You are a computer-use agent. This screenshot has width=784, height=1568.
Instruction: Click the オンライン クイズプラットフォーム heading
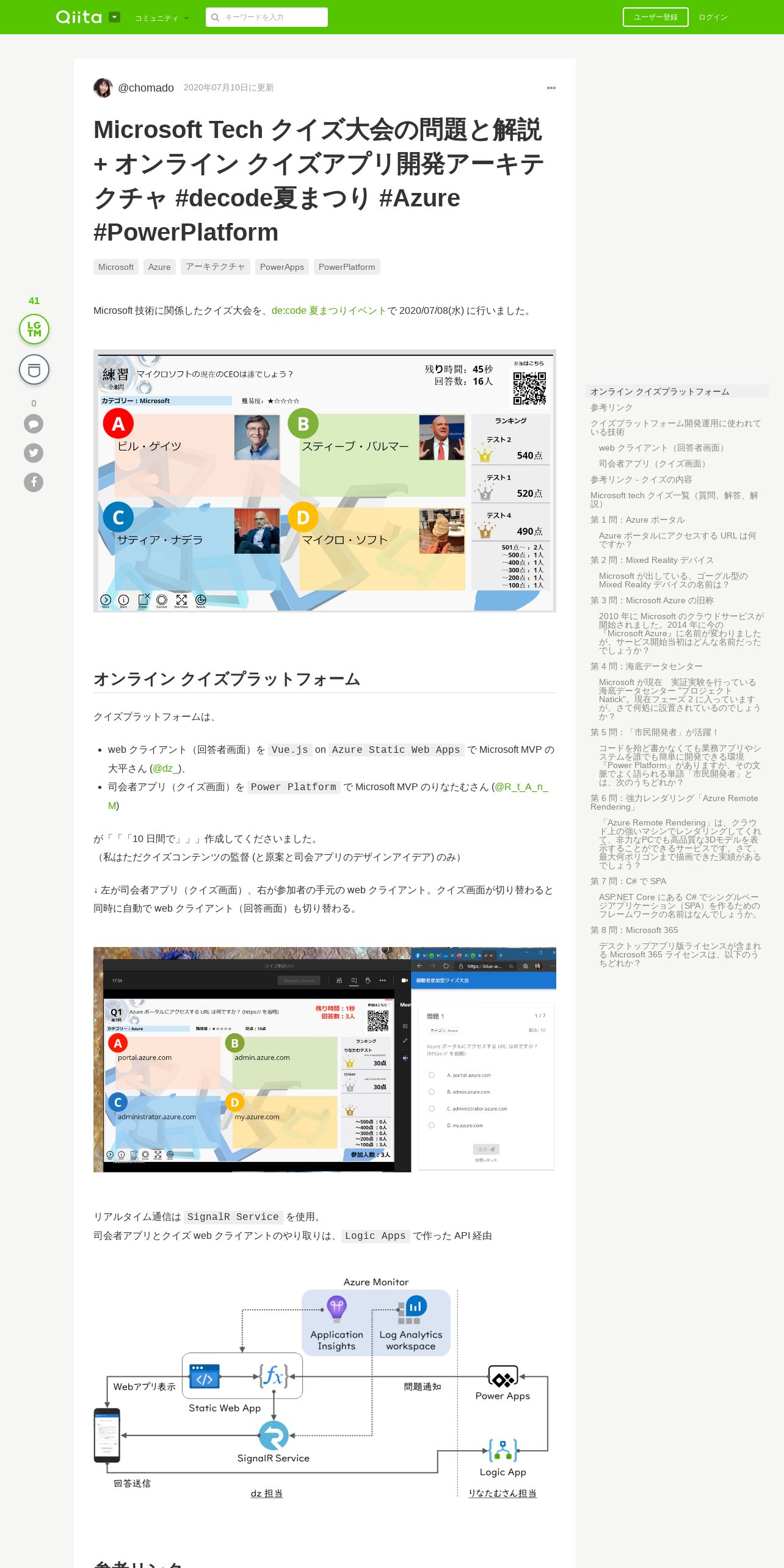click(227, 679)
